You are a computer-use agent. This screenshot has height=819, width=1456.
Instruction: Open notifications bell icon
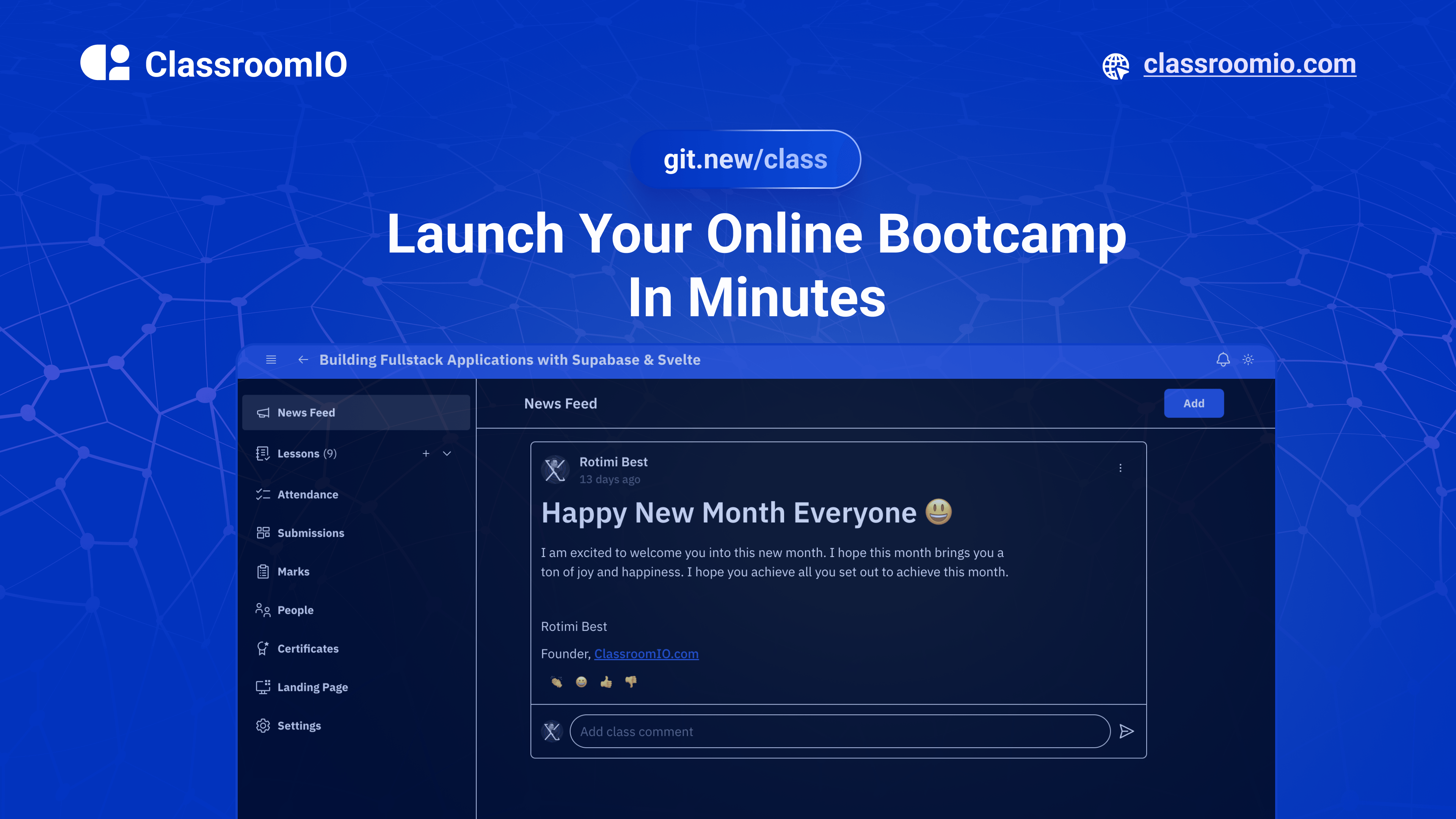point(1223,359)
